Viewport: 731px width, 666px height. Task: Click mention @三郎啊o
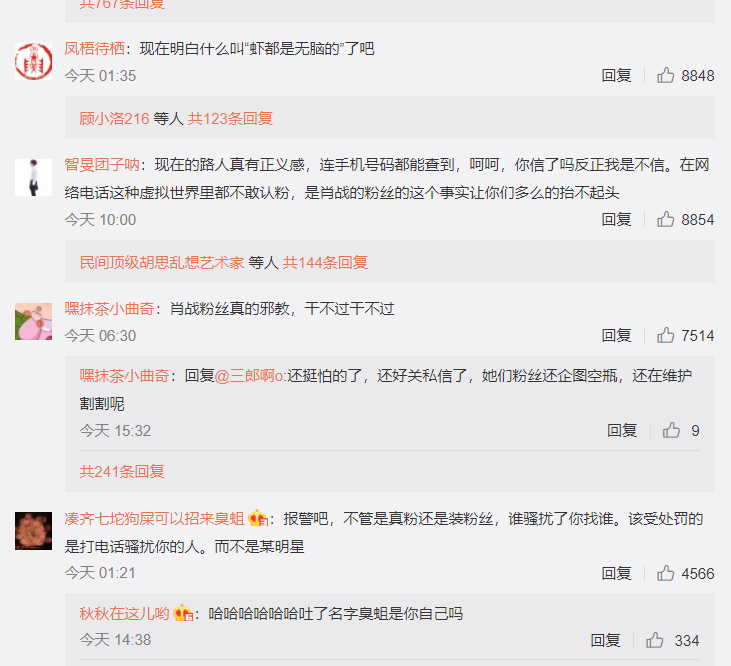click(x=249, y=376)
